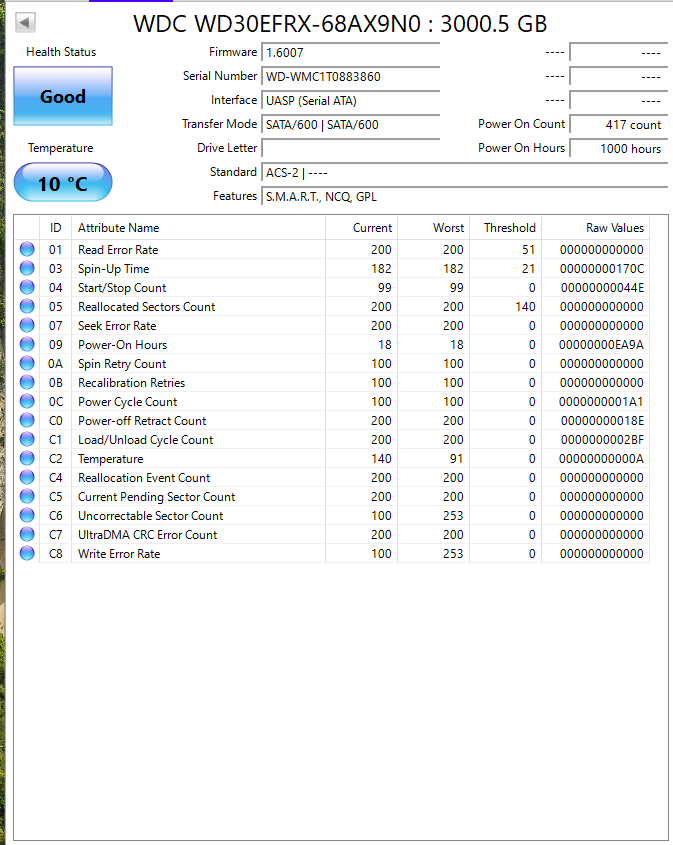The image size is (673, 845).
Task: Click the status orb for Power Cycle Count
Action: click(27, 401)
